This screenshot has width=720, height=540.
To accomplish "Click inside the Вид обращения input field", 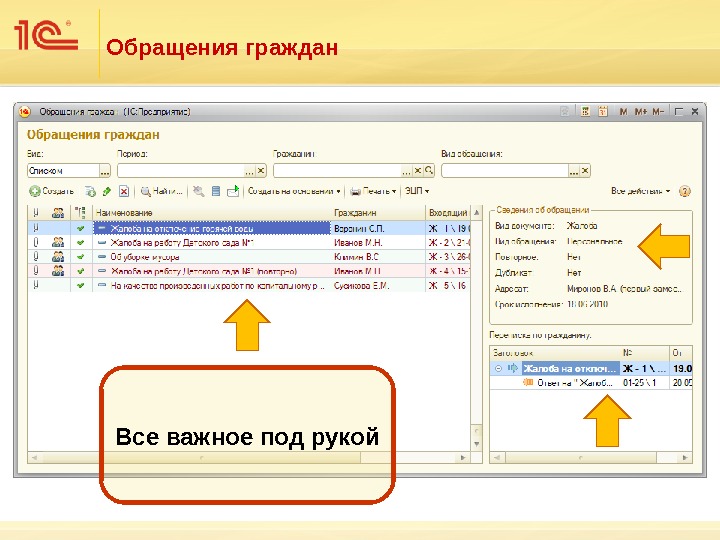I will (x=505, y=171).
